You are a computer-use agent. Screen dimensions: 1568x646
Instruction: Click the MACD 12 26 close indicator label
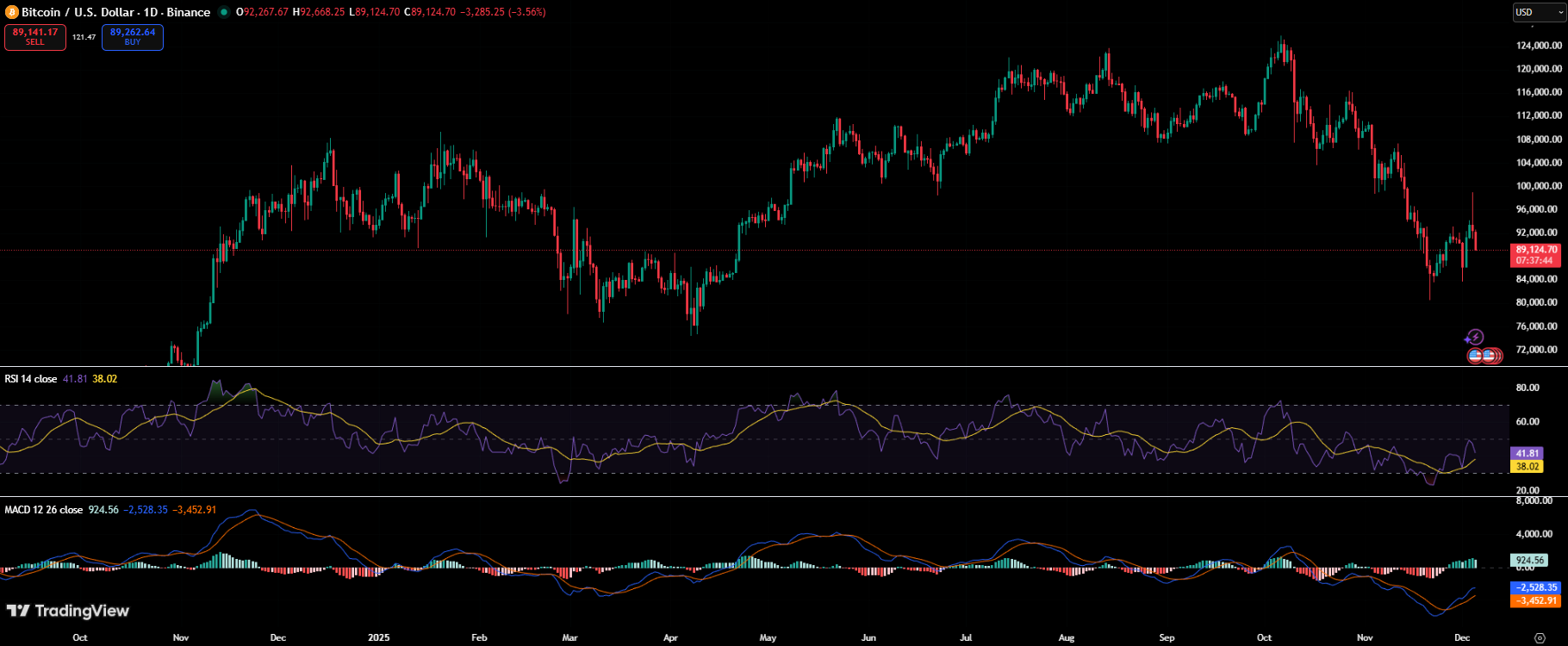click(43, 510)
